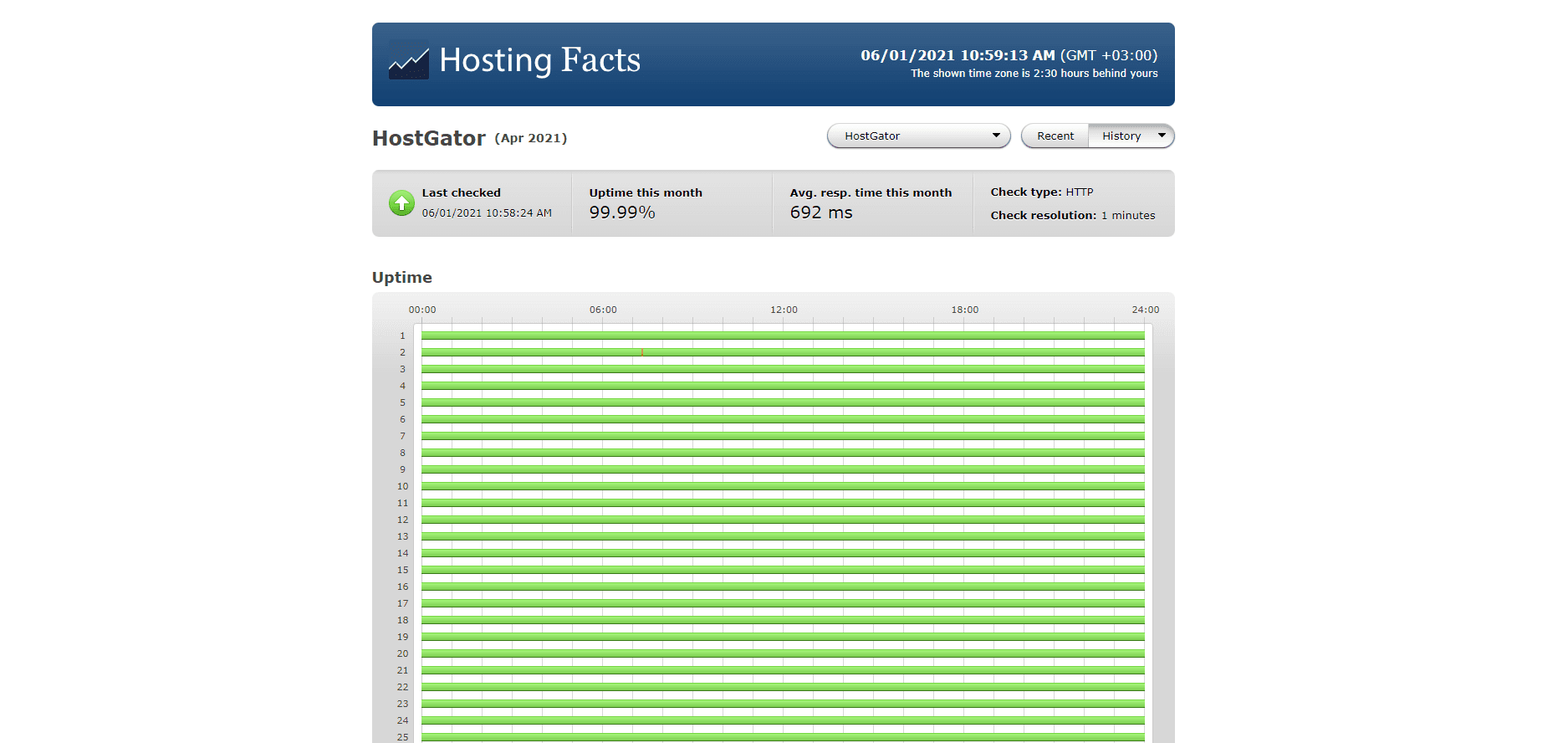
Task: Click the red downtime marker on day 2
Action: pos(642,352)
